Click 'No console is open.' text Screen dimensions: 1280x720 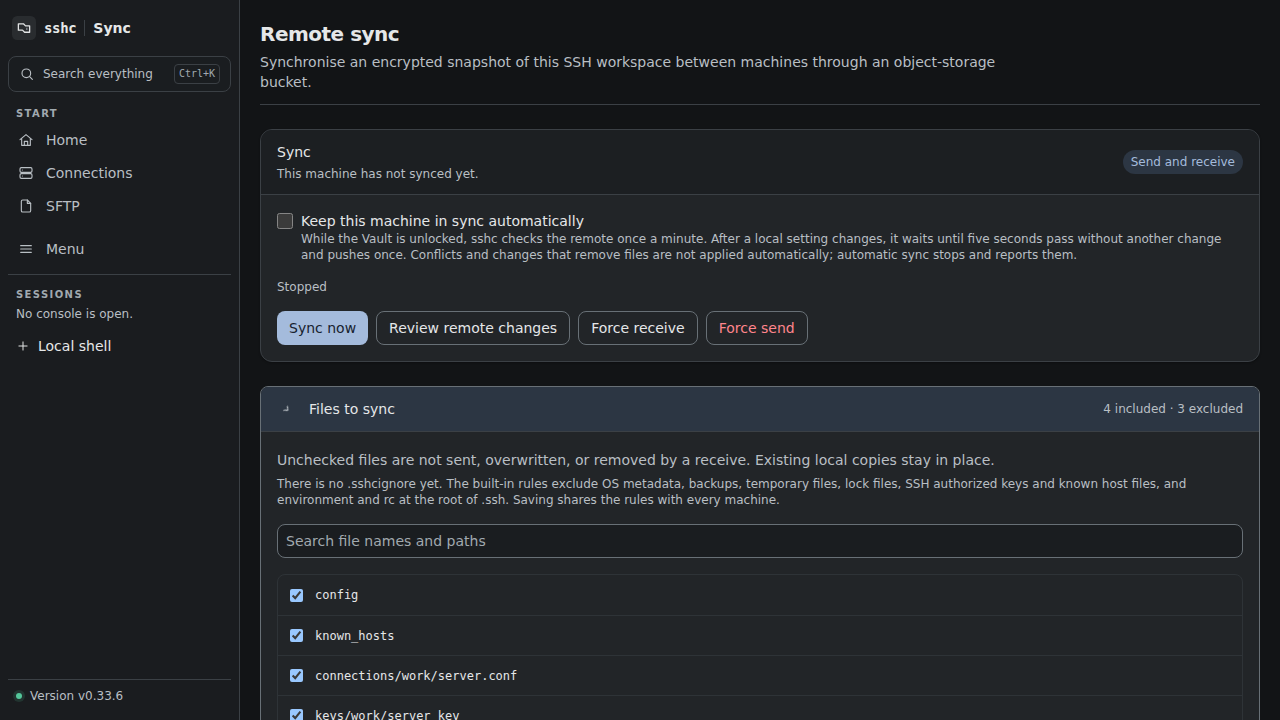pos(74,314)
